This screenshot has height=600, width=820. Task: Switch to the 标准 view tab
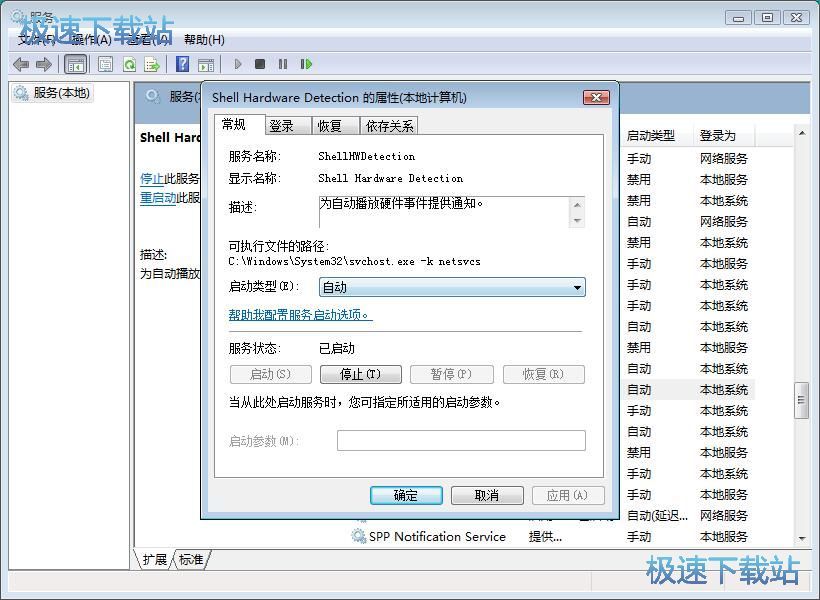coord(191,559)
